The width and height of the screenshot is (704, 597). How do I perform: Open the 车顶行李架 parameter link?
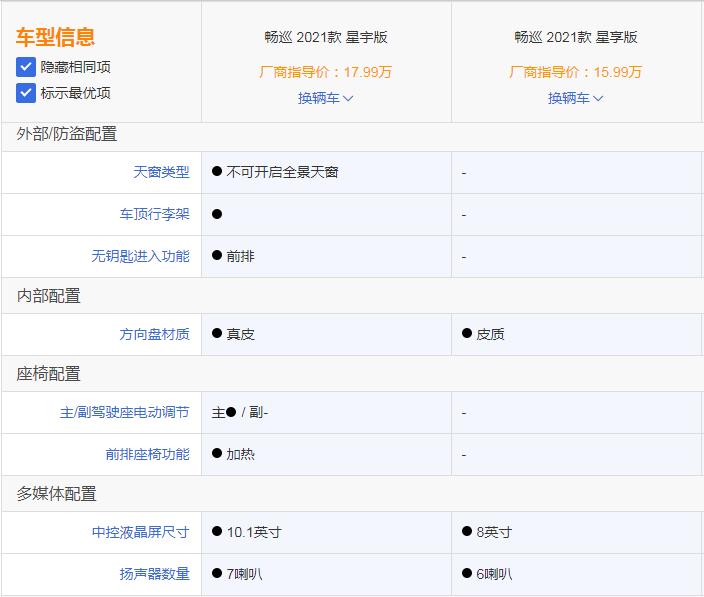coord(154,214)
